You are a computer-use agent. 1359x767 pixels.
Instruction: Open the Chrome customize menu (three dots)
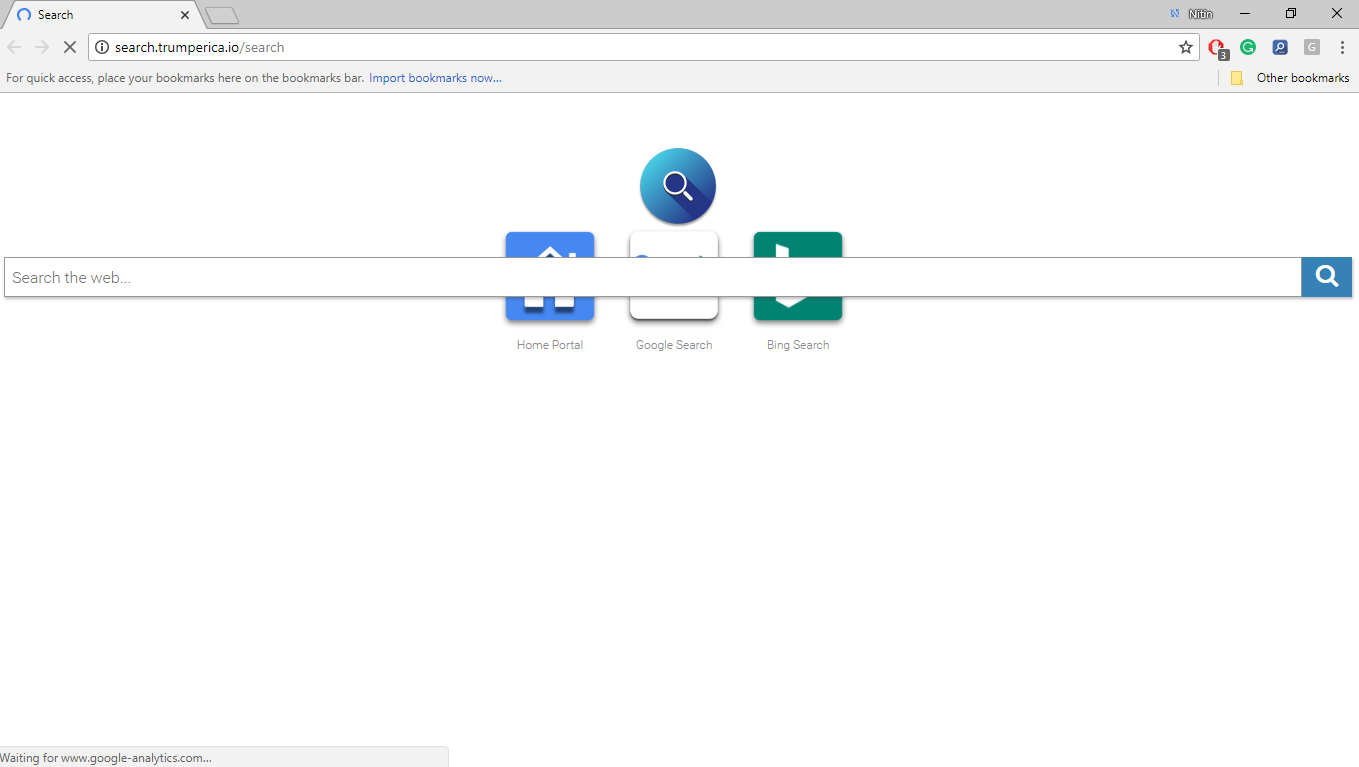pyautogui.click(x=1343, y=47)
